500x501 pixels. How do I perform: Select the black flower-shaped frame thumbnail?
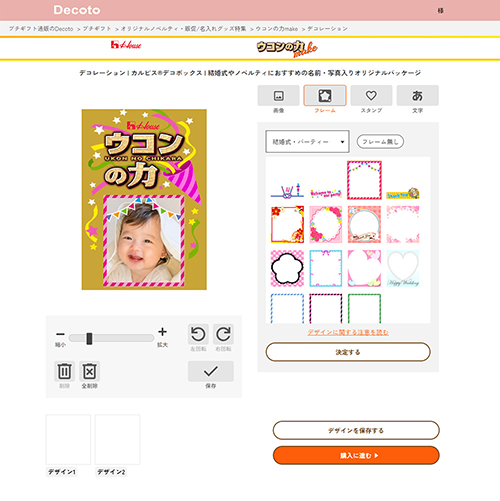click(287, 268)
